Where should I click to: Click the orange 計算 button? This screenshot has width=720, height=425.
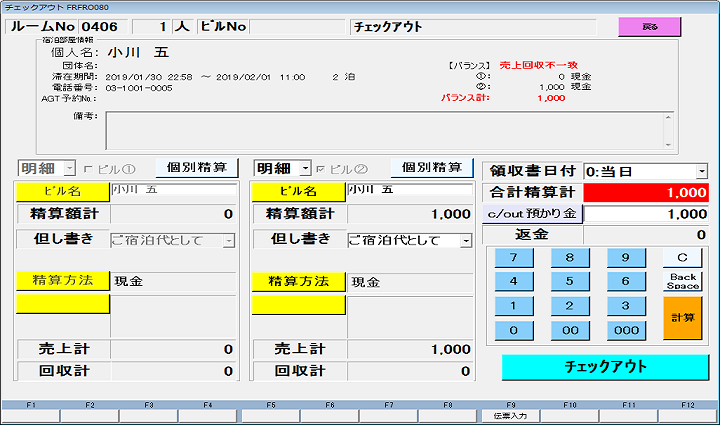682,318
